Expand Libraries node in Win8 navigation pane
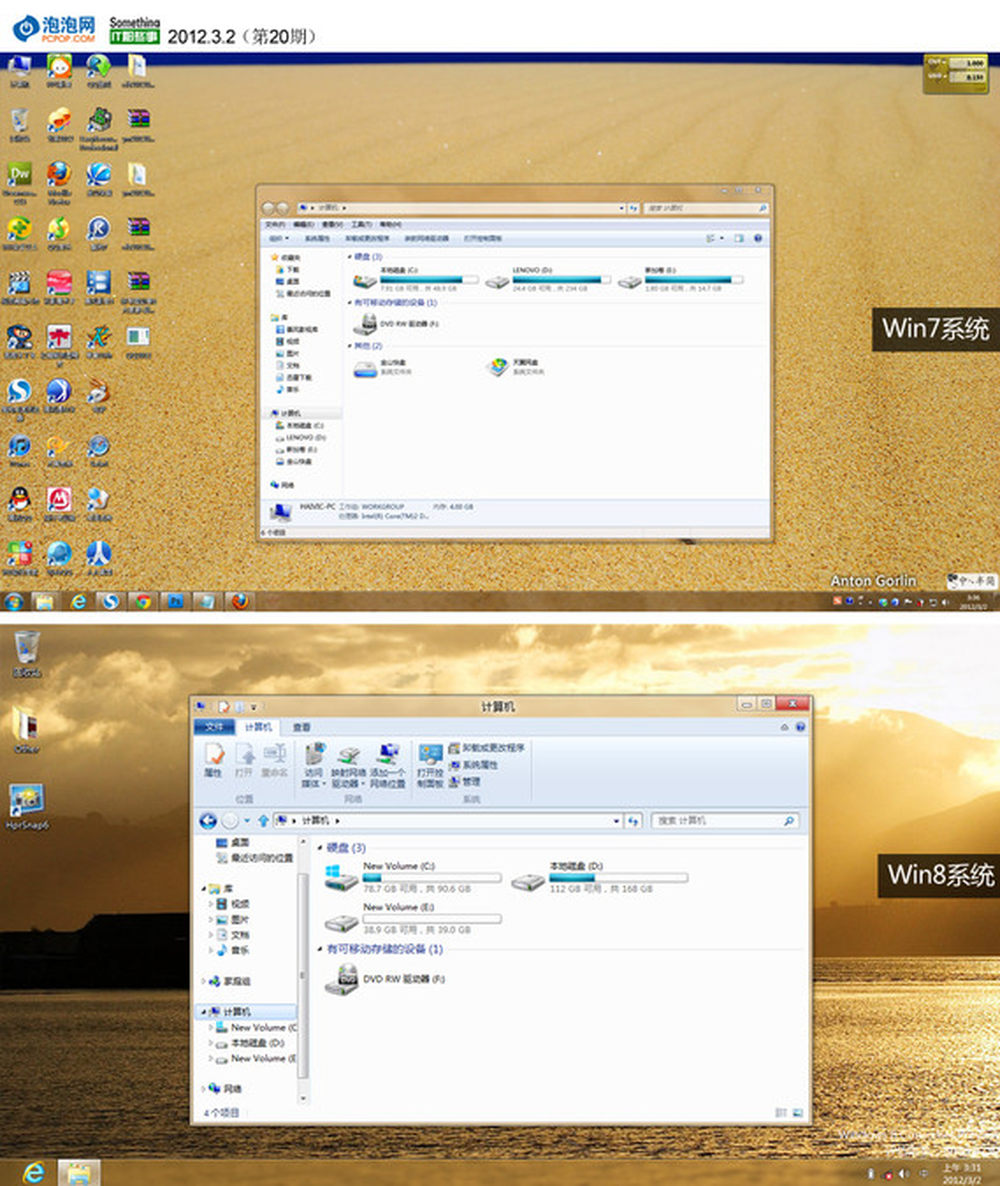 (x=203, y=889)
